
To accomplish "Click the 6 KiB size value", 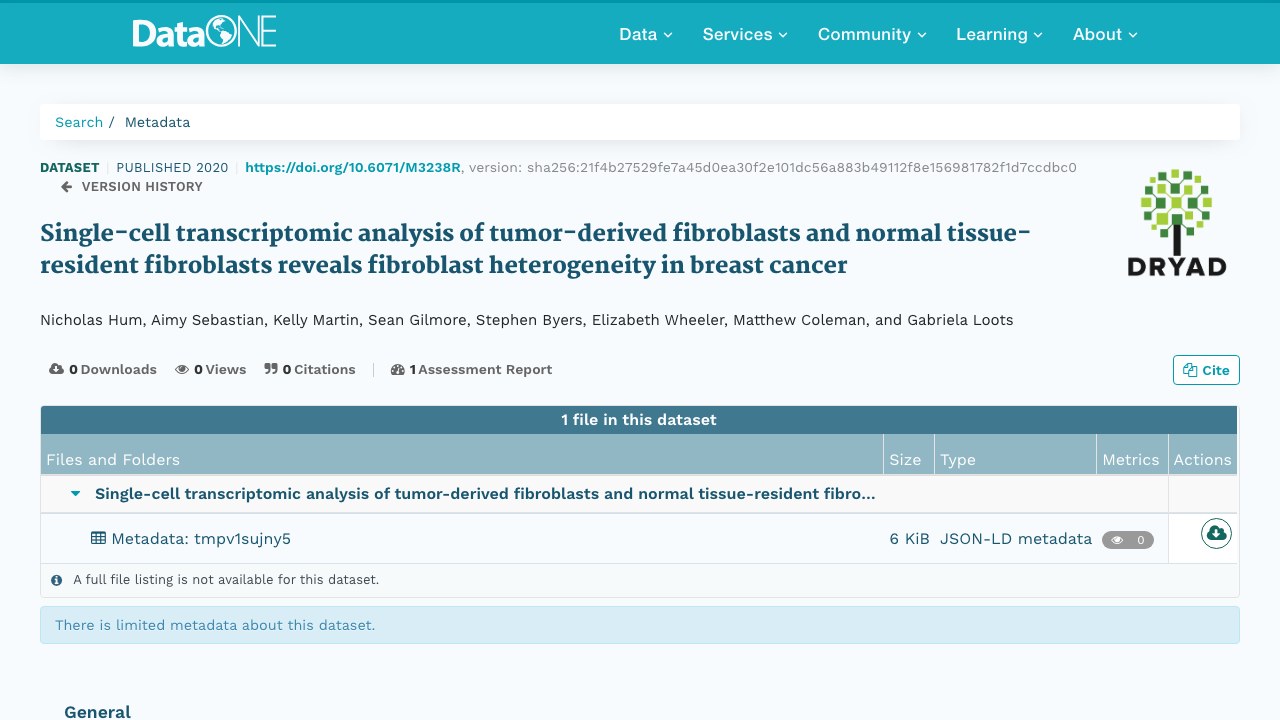I will [x=910, y=539].
